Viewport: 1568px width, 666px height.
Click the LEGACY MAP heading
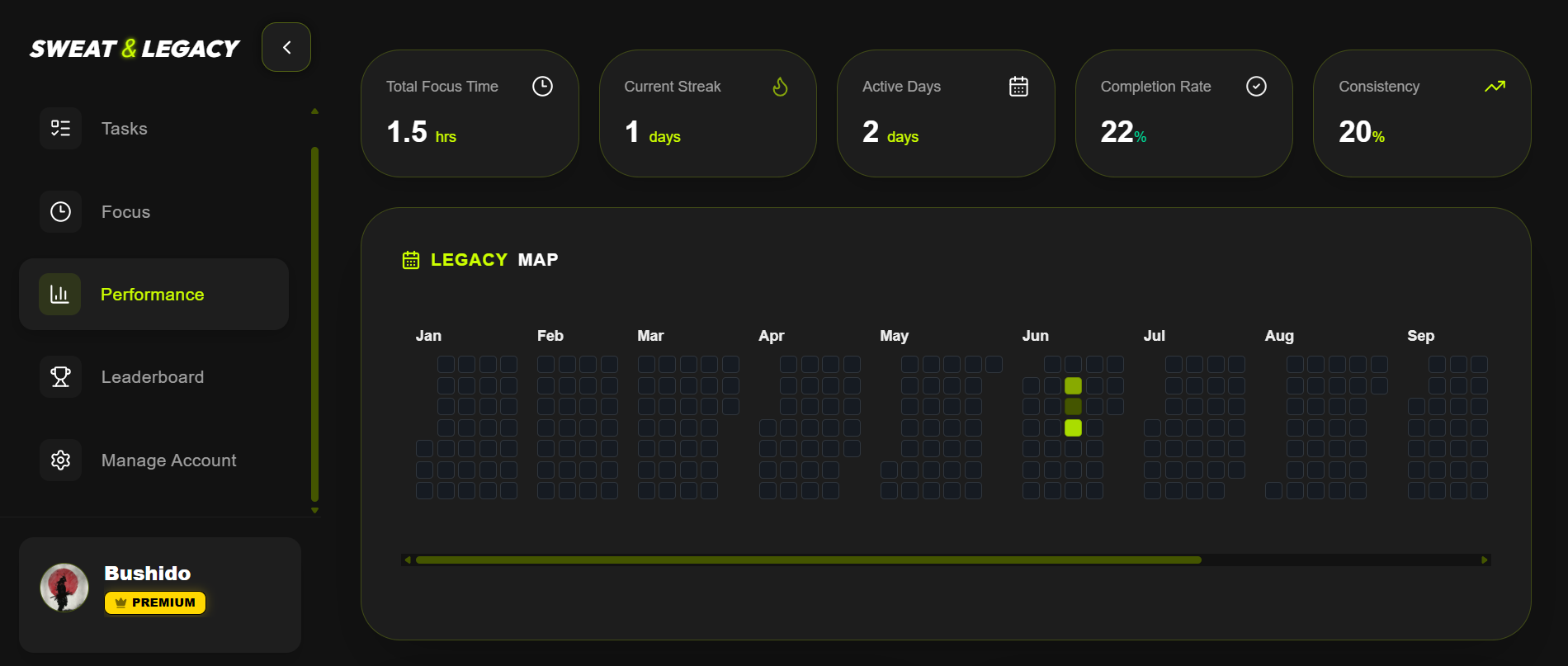coord(494,260)
